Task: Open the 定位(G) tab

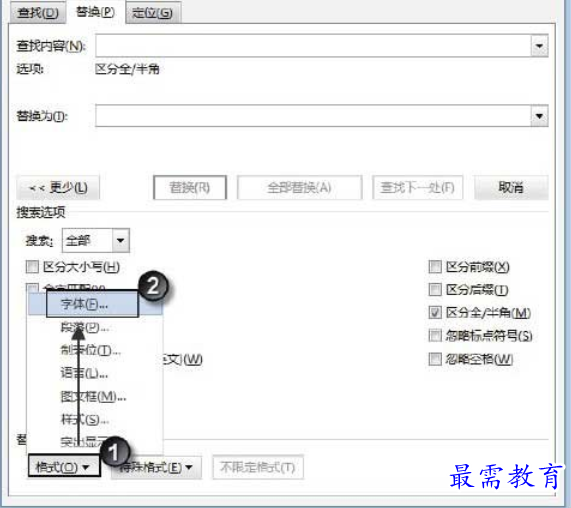Action: (152, 13)
